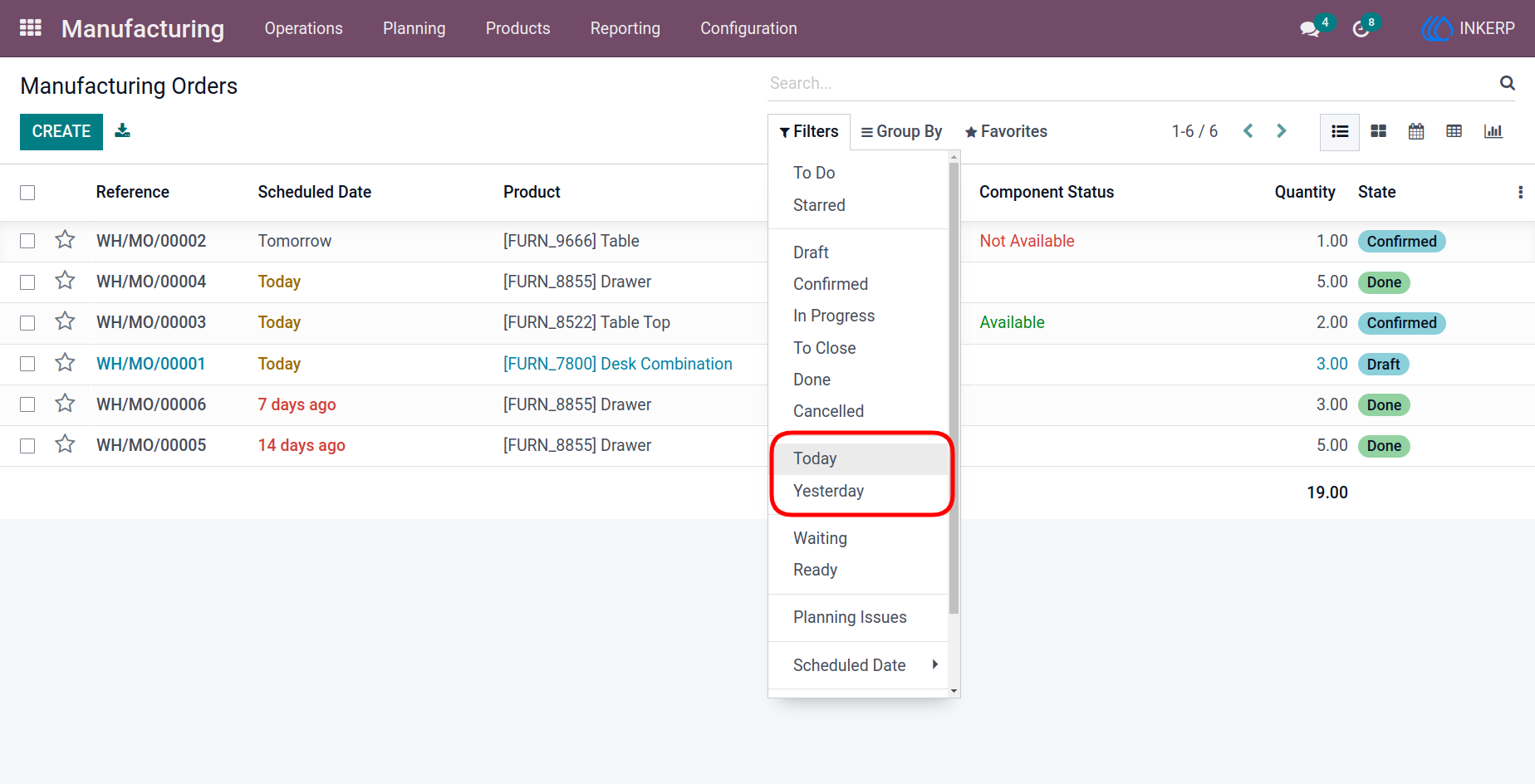Open the conversations chat icon
Image resolution: width=1535 pixels, height=784 pixels.
(x=1310, y=29)
